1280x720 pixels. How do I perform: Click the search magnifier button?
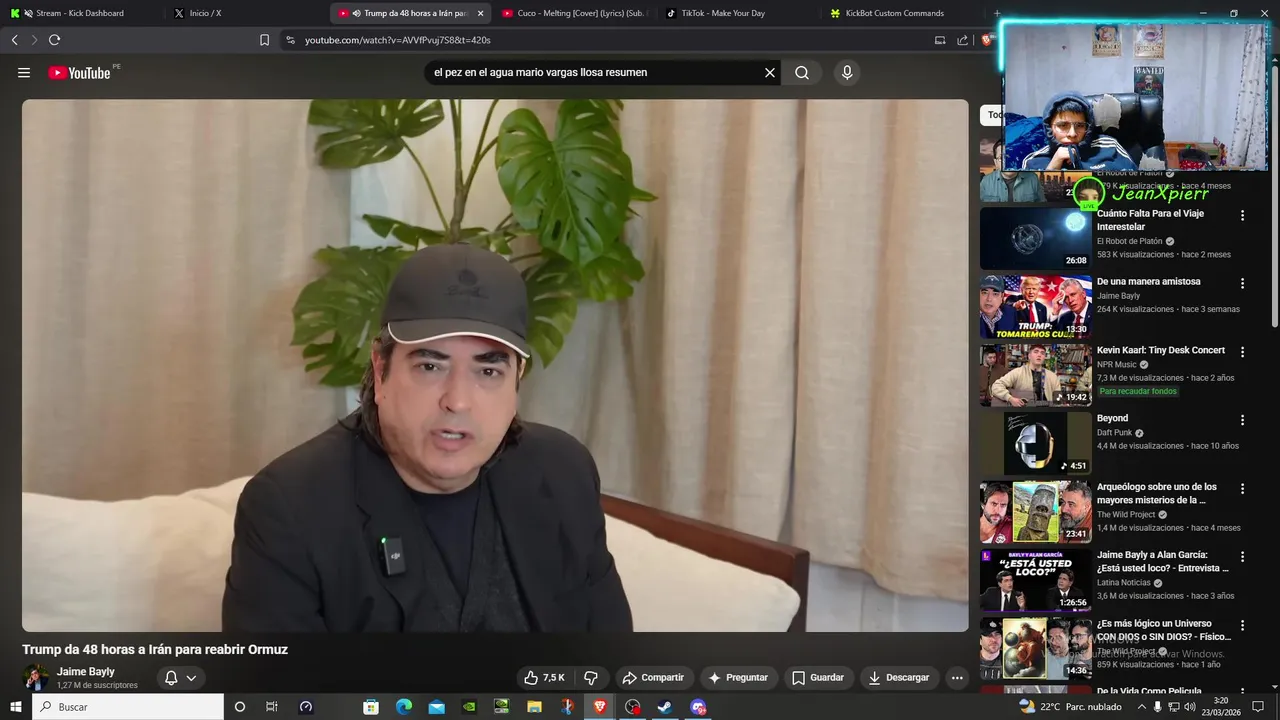[x=802, y=73]
